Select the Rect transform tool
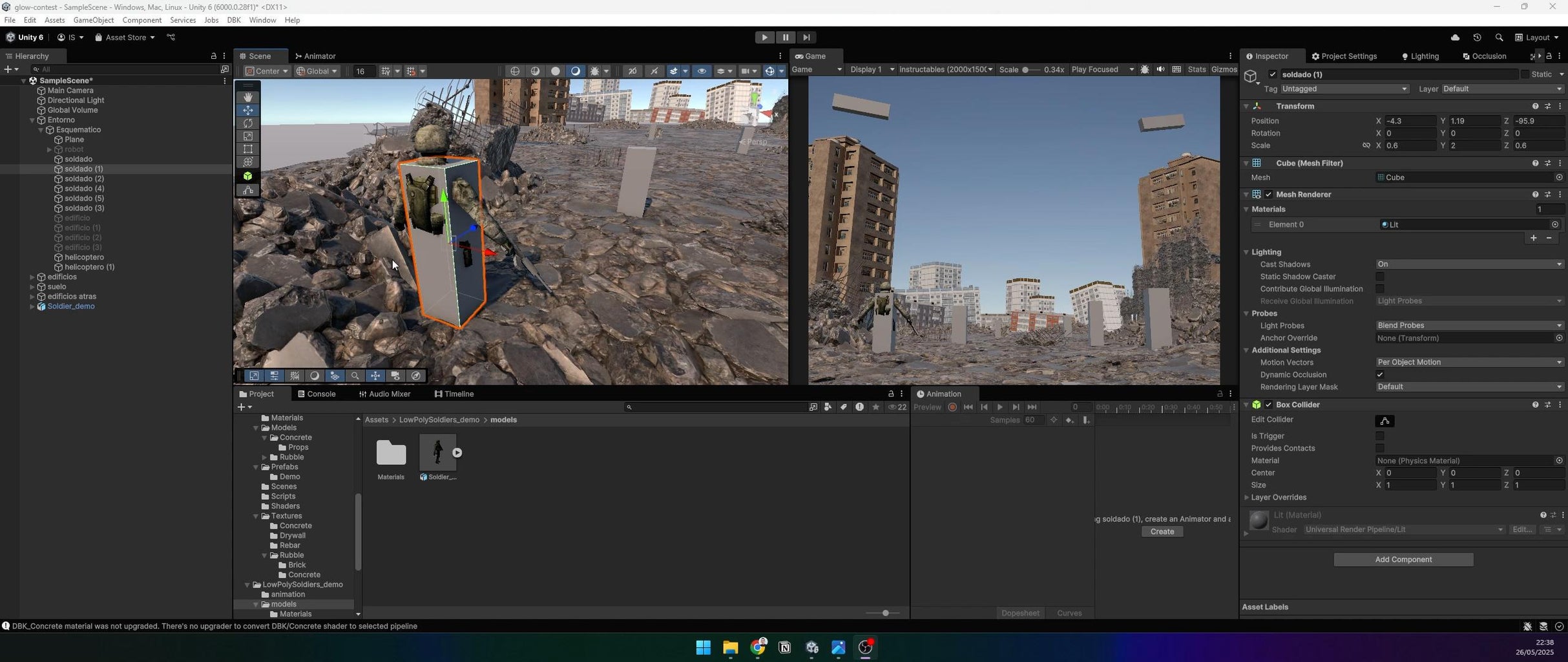Image resolution: width=1568 pixels, height=662 pixels. click(248, 149)
